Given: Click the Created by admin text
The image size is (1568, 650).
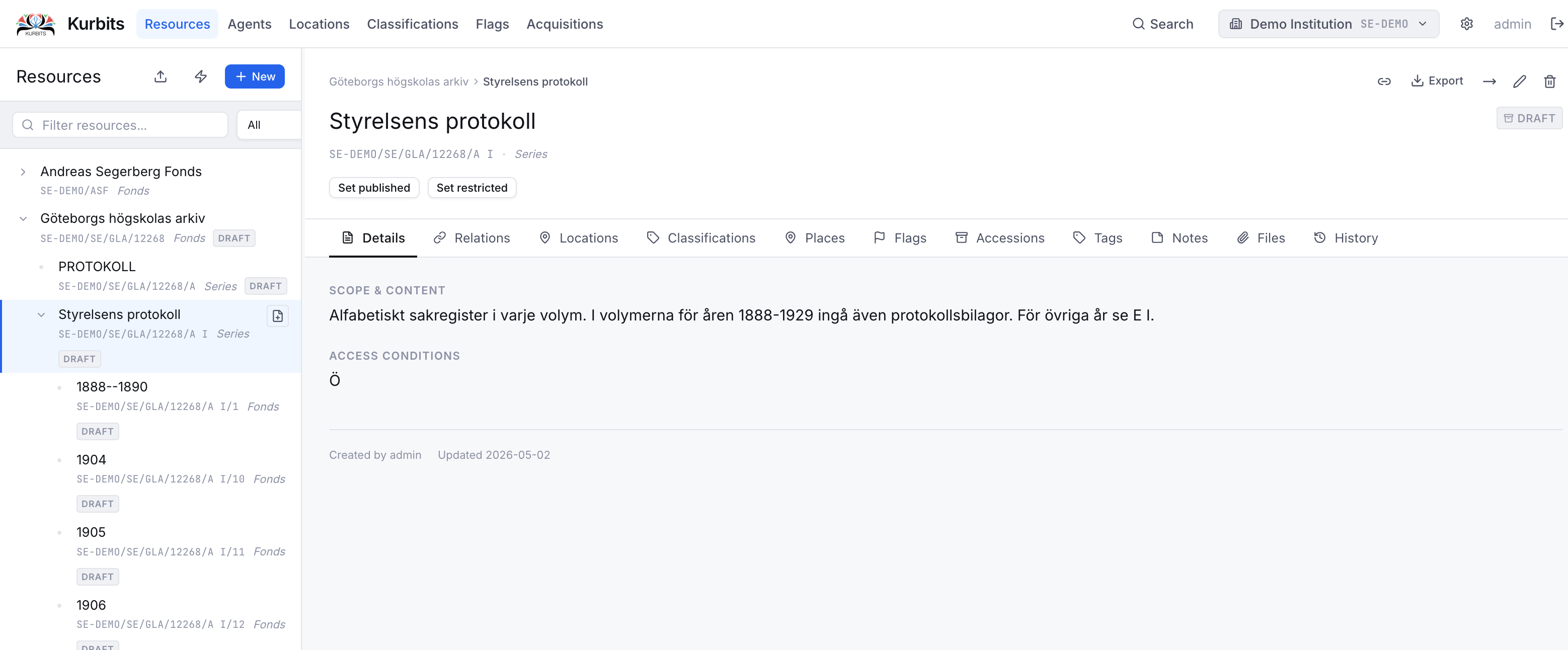Looking at the screenshot, I should coord(375,455).
